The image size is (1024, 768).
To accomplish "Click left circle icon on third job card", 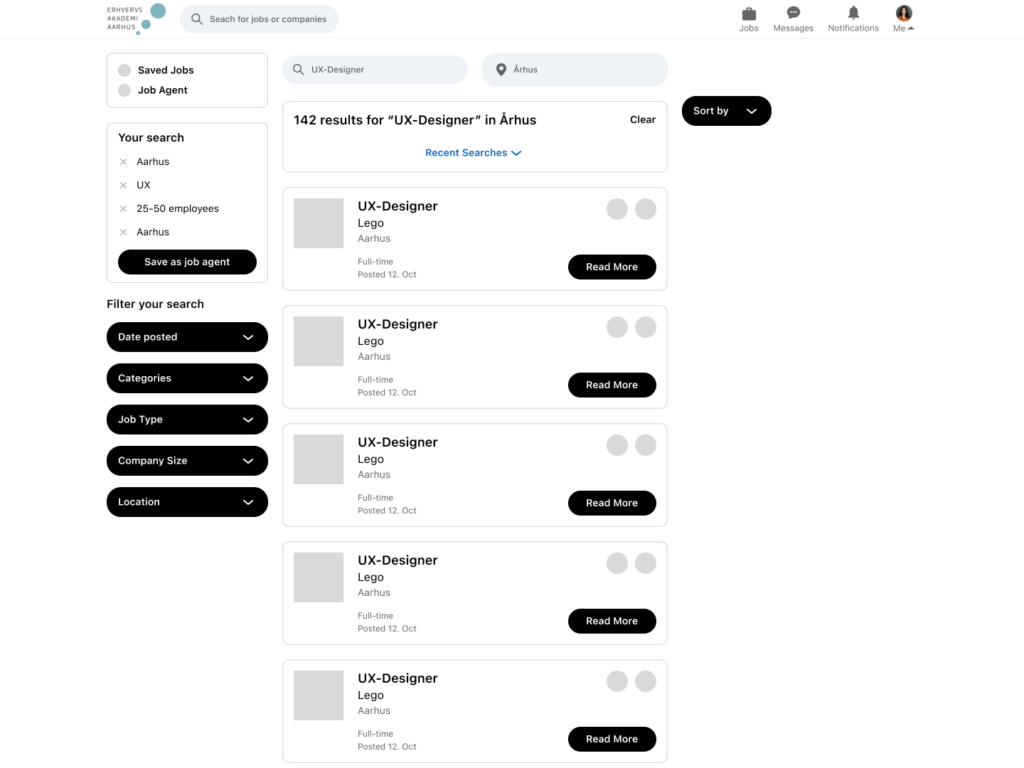I will click(616, 445).
